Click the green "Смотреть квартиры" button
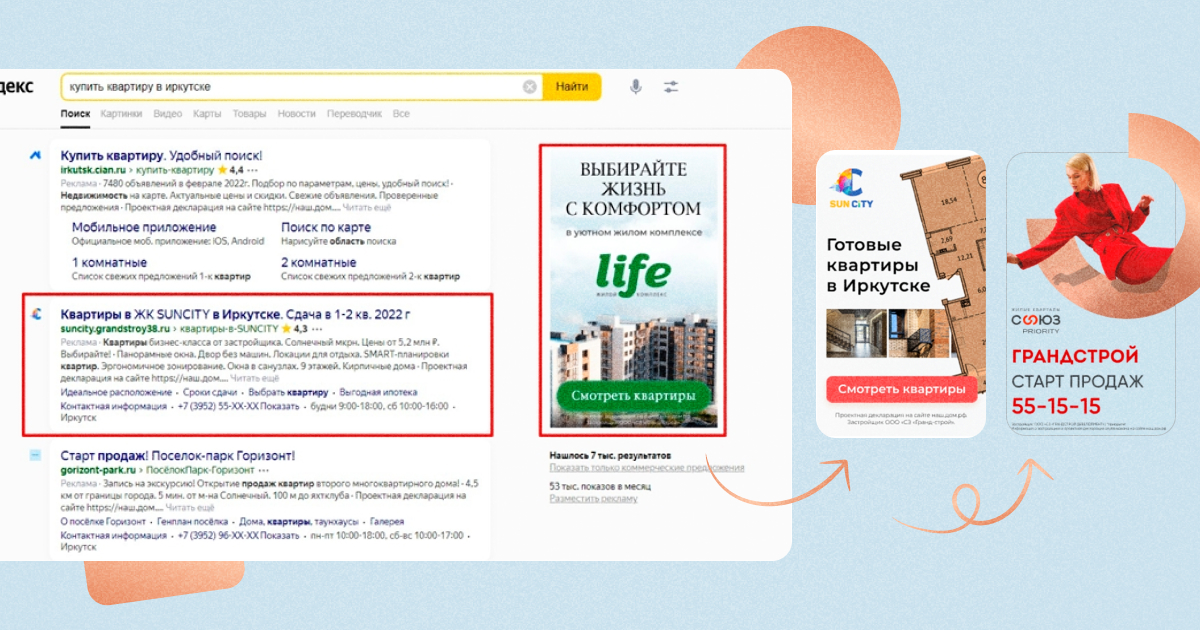Viewport: 1200px width, 630px height. point(633,396)
